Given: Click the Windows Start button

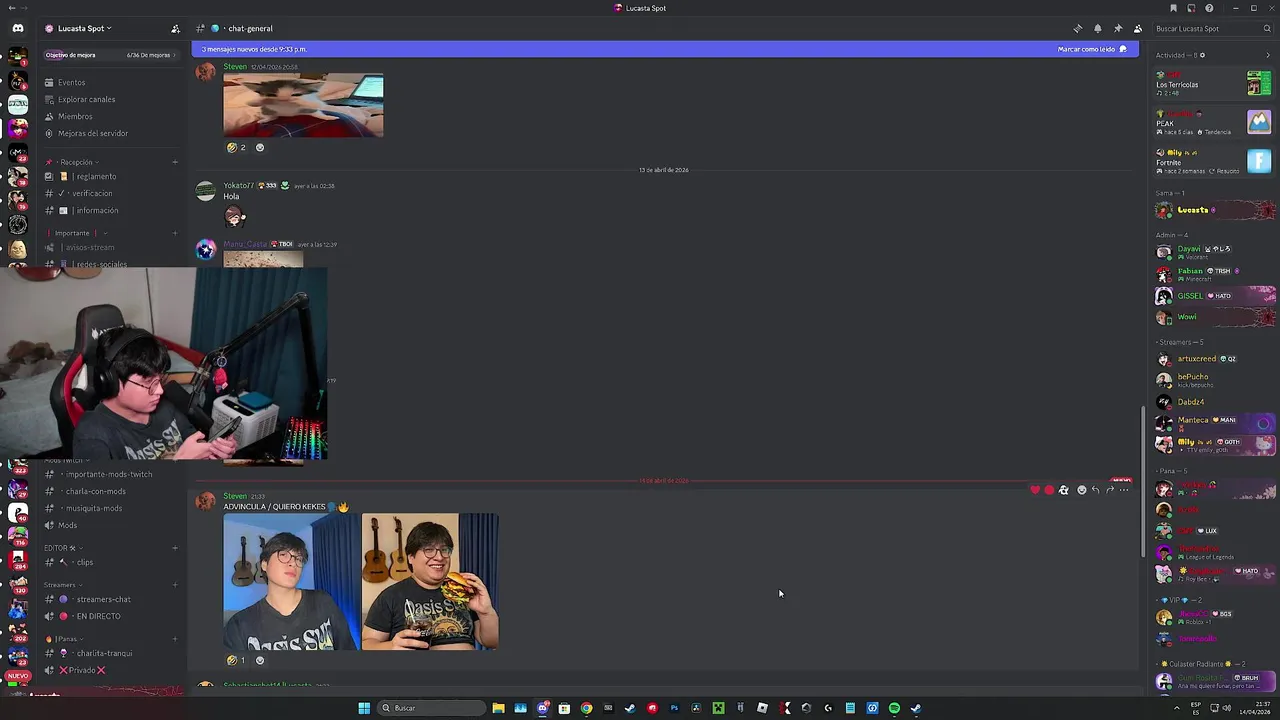Looking at the screenshot, I should click(364, 708).
